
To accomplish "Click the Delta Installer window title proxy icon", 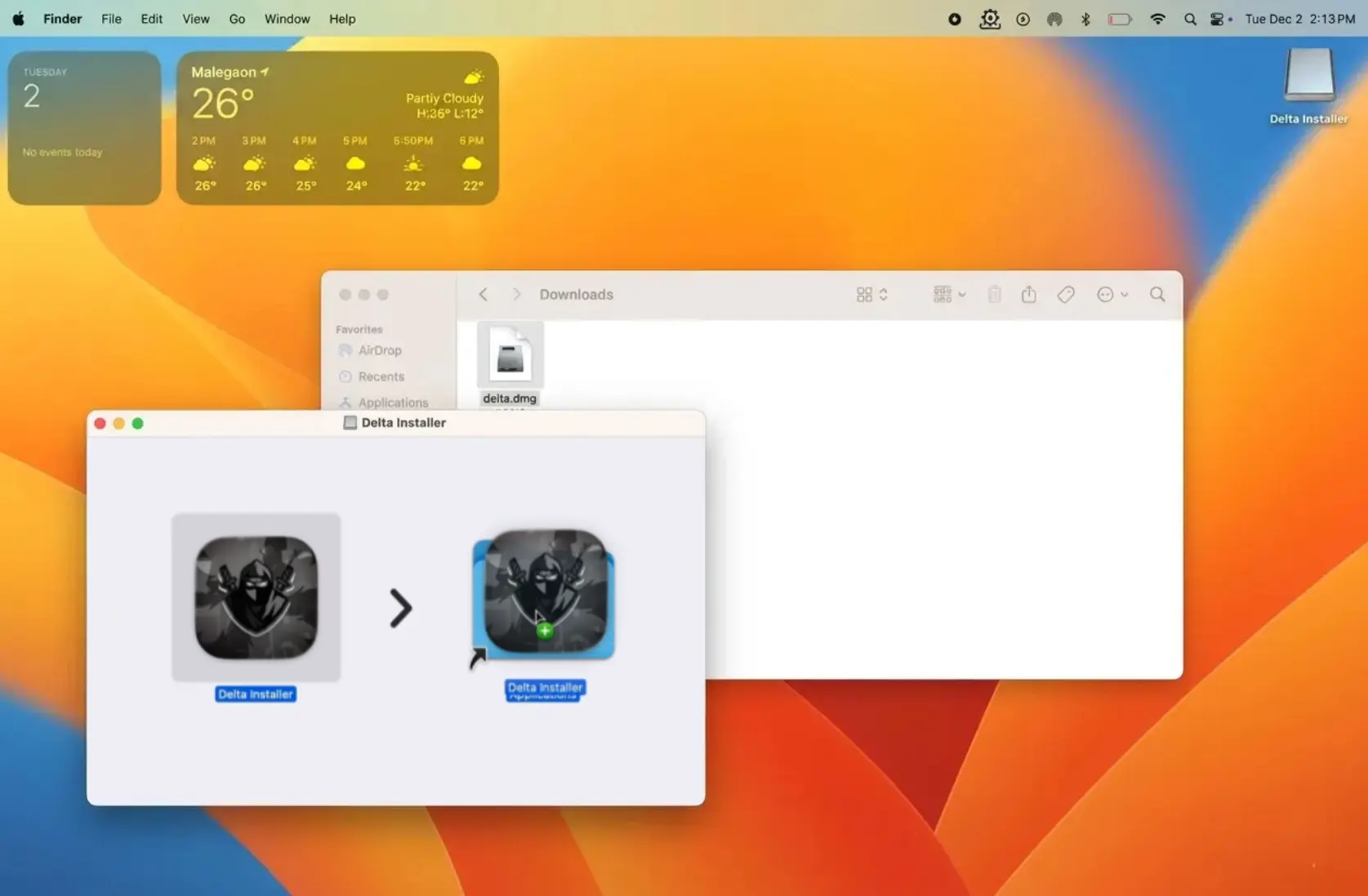I will pos(350,422).
